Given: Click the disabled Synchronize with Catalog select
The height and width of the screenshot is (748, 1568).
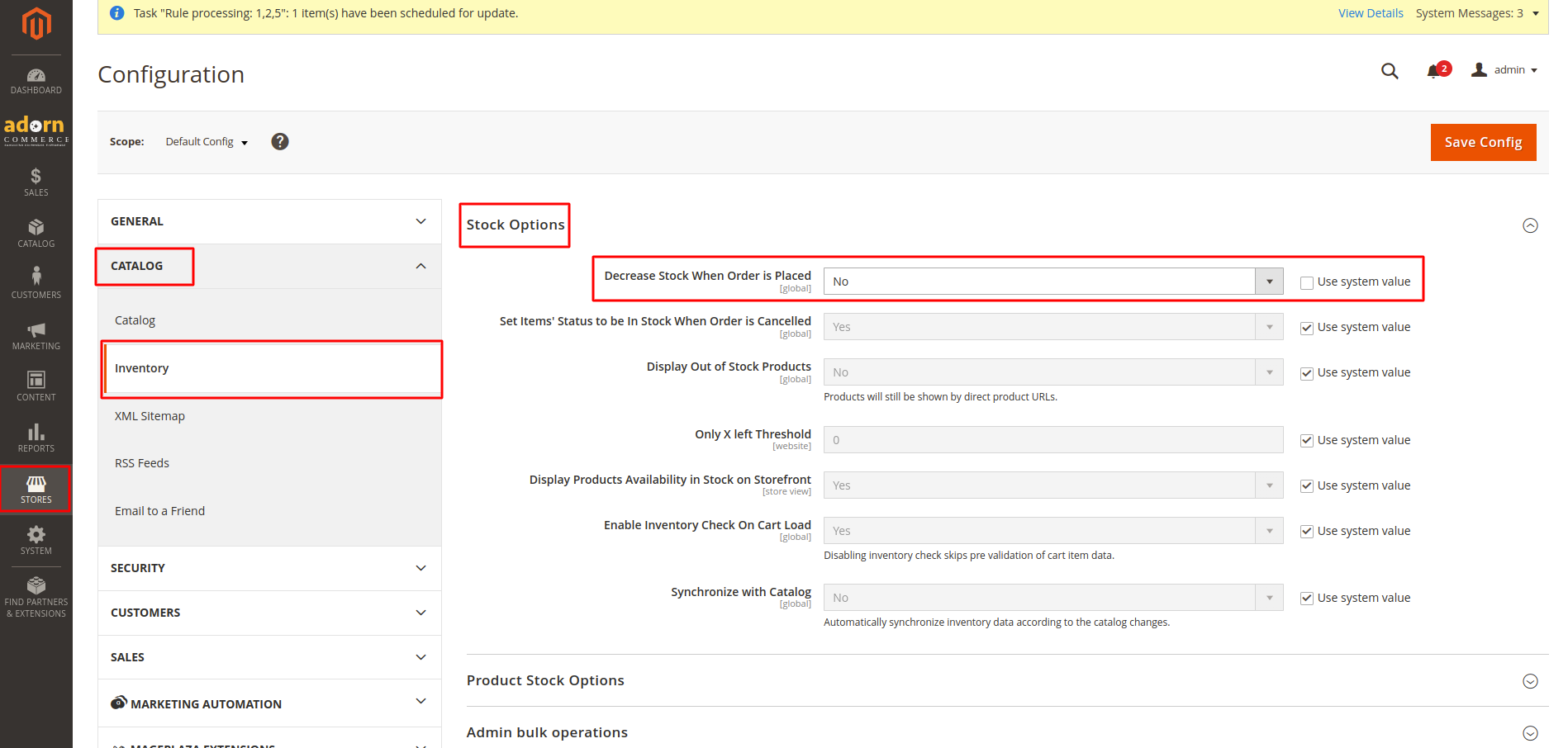Looking at the screenshot, I should click(1053, 598).
